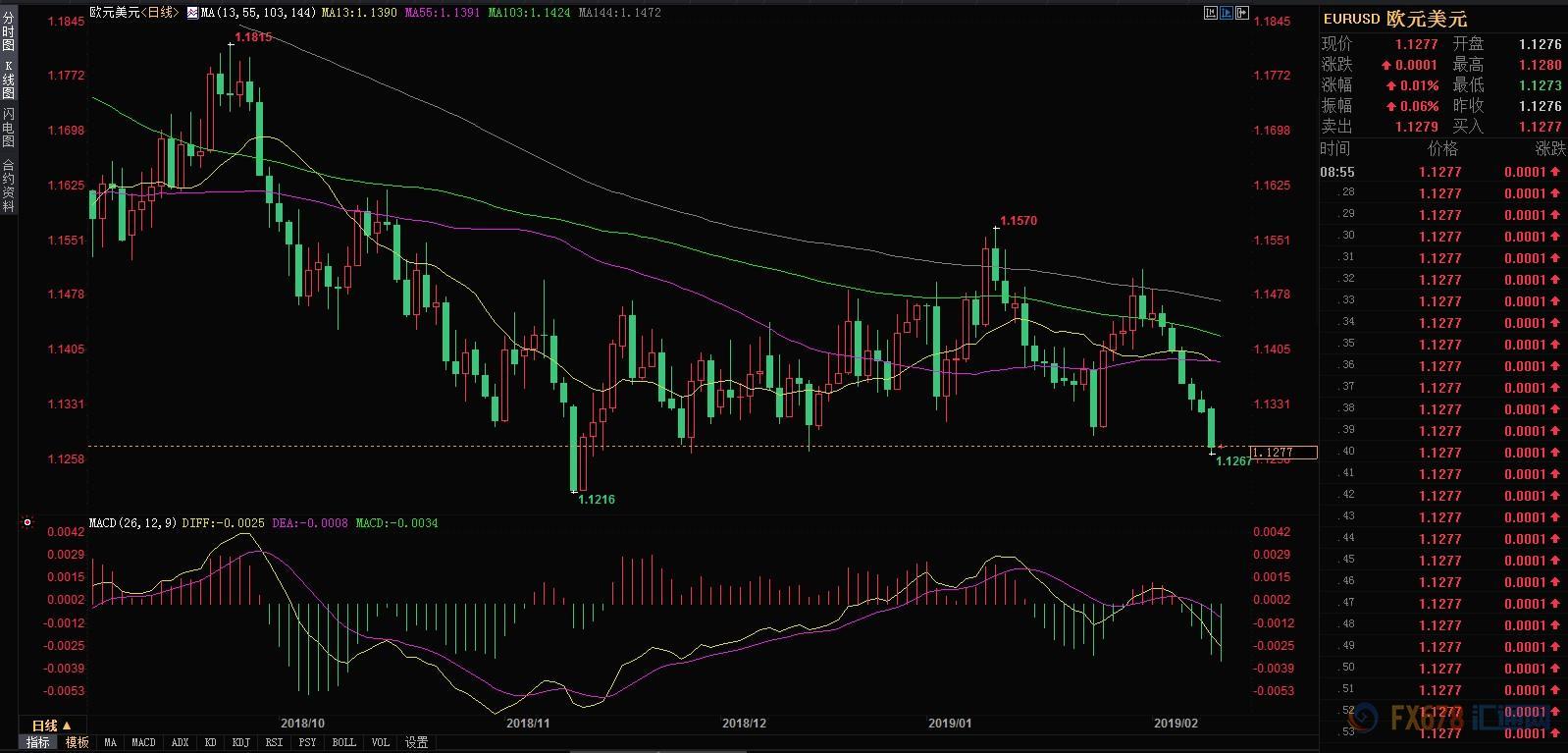Select the 模板 tab at bottom
Viewport: 1568px width, 753px height.
(78, 742)
